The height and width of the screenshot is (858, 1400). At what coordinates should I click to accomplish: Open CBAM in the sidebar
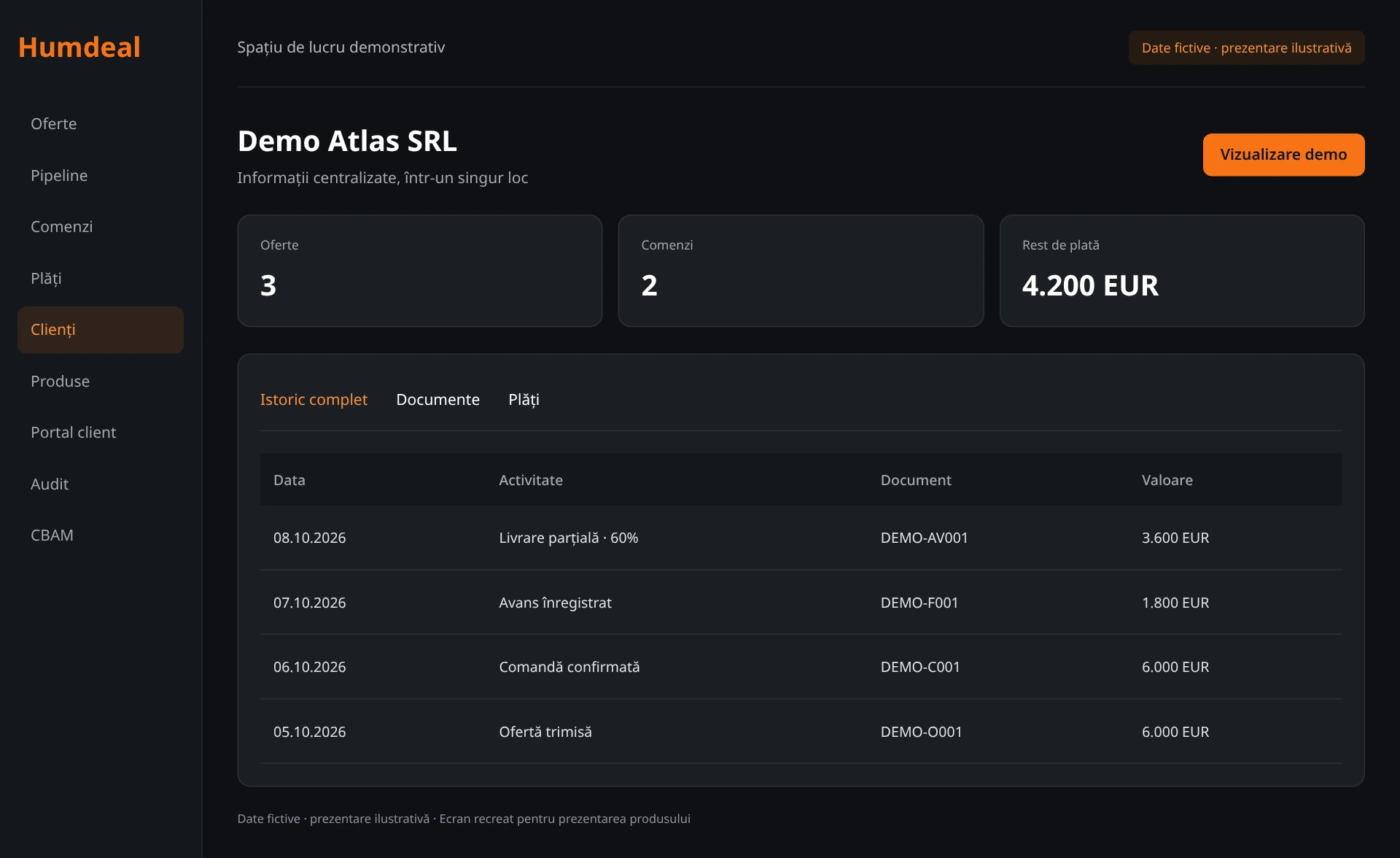click(x=101, y=536)
